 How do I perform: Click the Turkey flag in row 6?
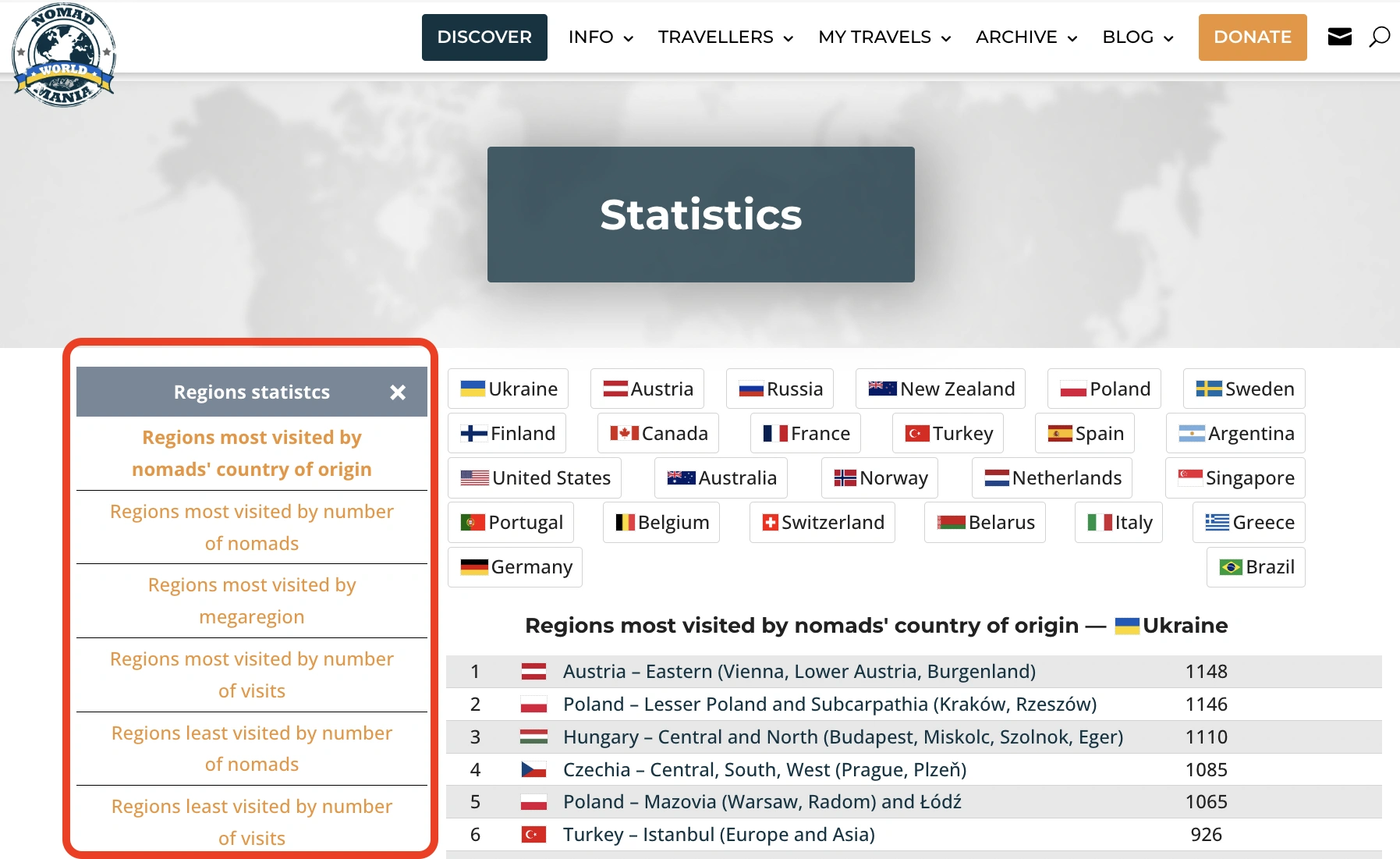(x=533, y=835)
